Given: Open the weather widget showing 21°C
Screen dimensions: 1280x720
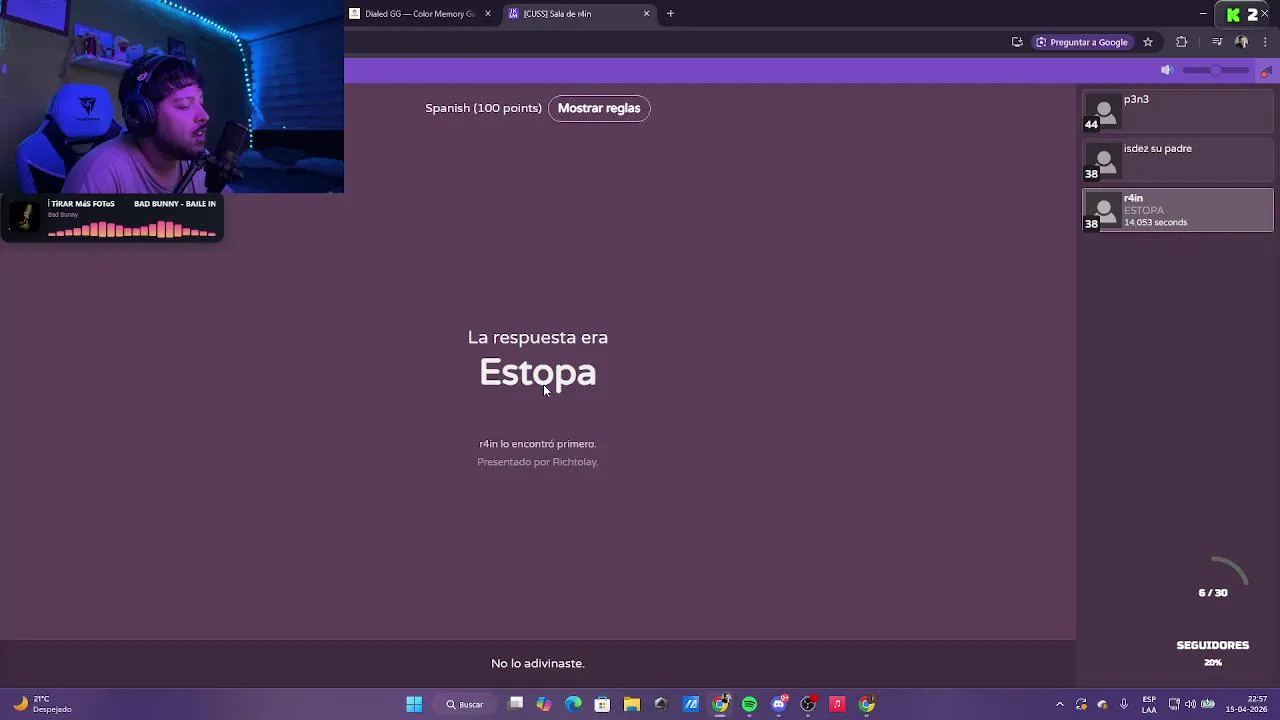Looking at the screenshot, I should [x=42, y=704].
